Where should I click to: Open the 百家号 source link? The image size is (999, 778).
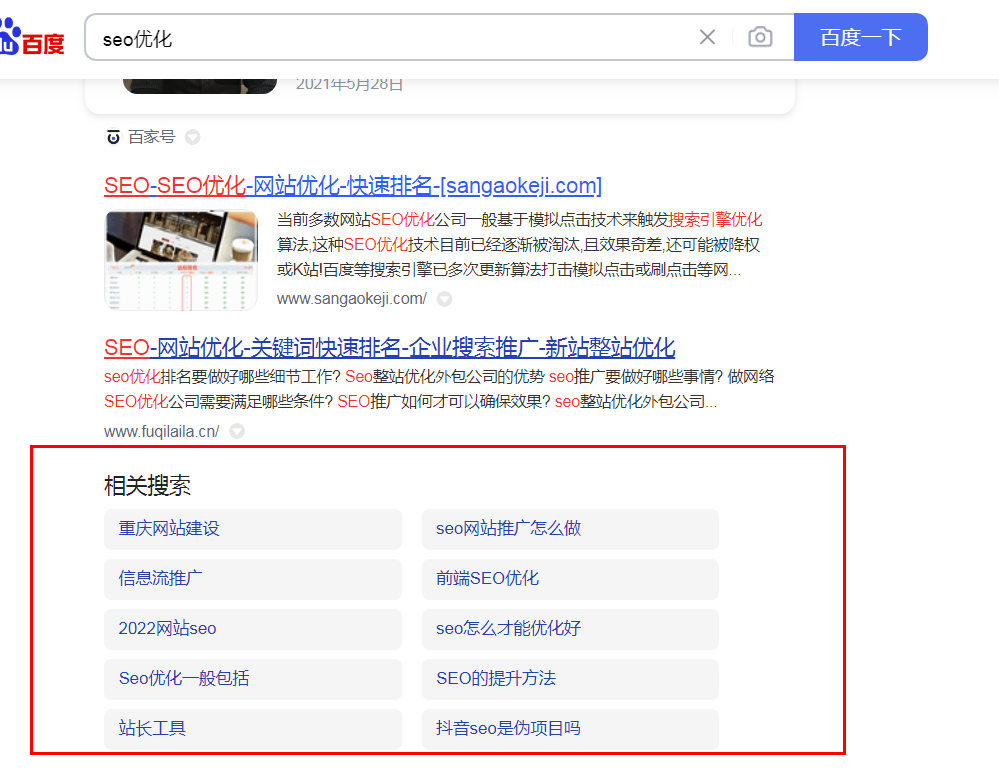[152, 137]
